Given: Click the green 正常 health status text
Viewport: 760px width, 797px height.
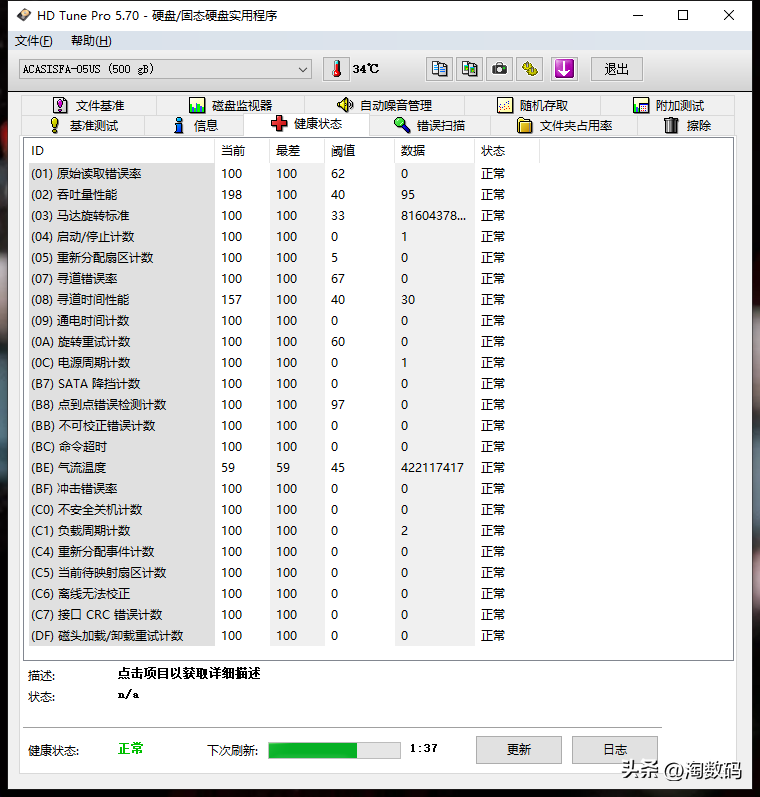Looking at the screenshot, I should (131, 749).
